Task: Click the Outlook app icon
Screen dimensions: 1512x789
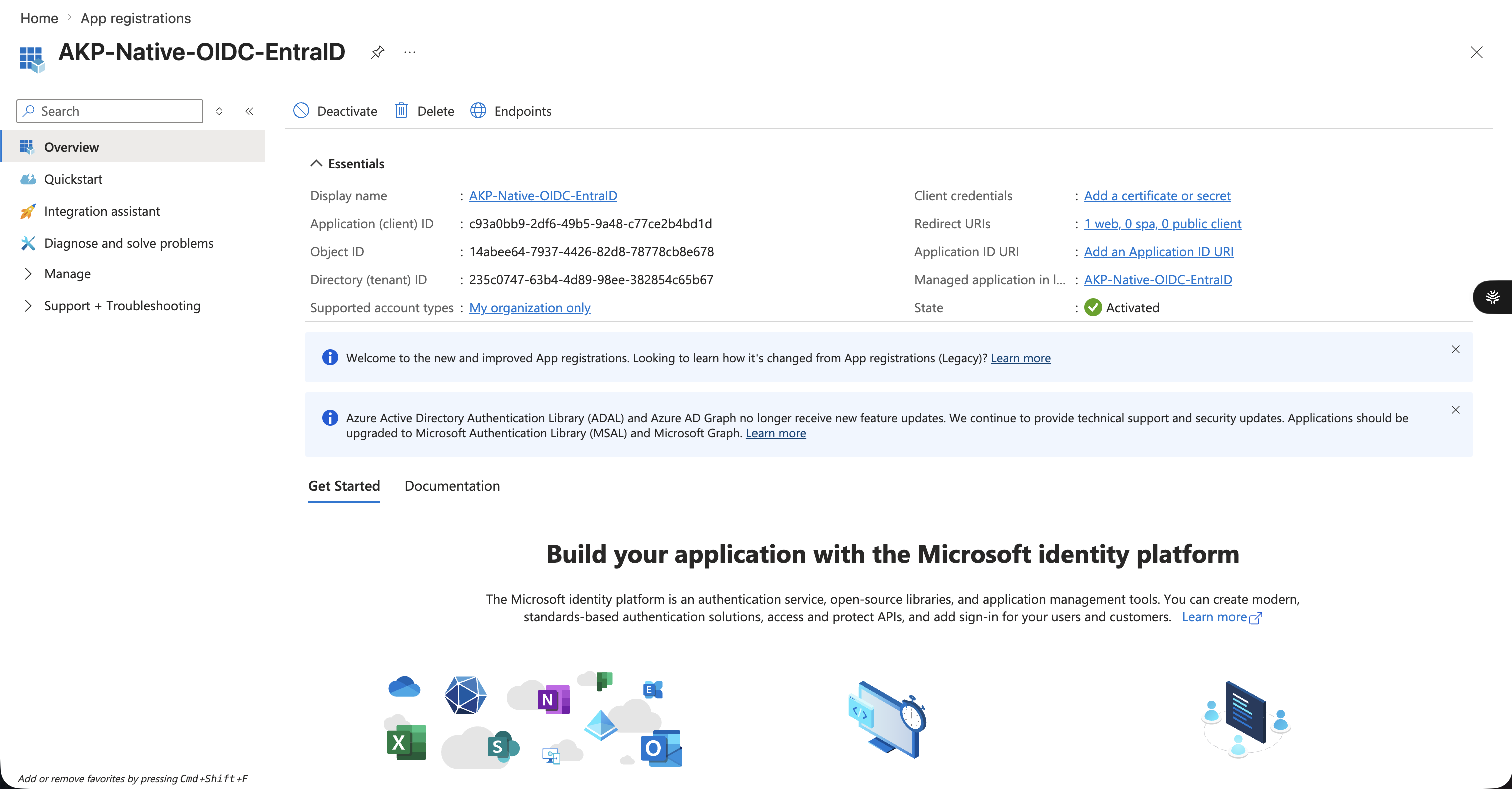Action: pyautogui.click(x=661, y=748)
